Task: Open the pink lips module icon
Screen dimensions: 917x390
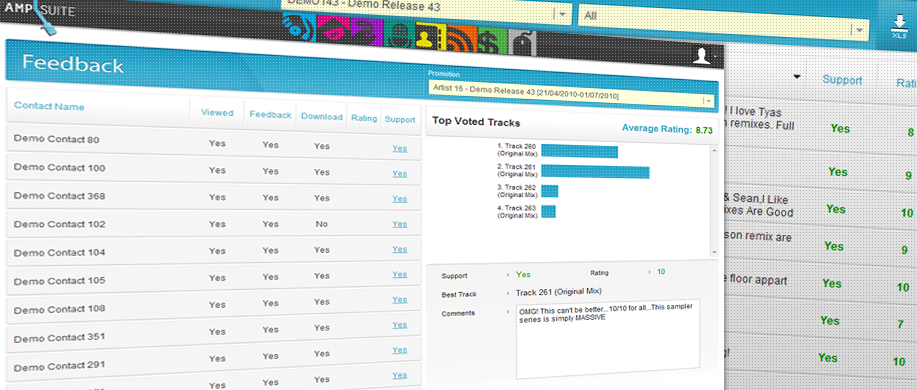Action: coord(333,30)
